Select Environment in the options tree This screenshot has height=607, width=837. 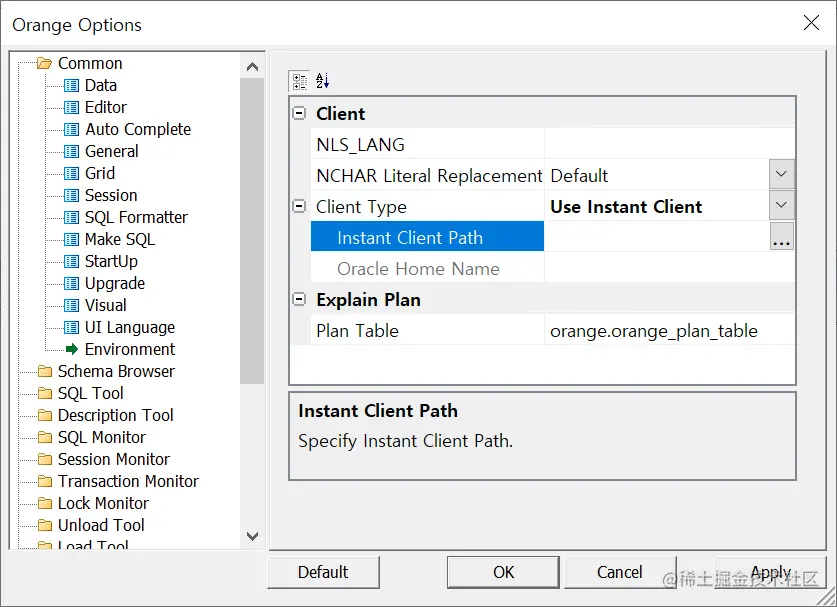click(130, 349)
